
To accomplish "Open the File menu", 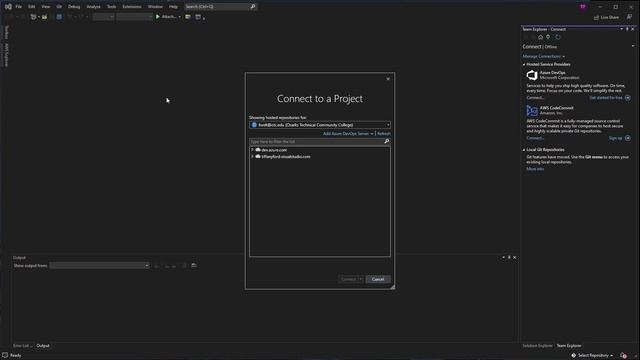I will pyautogui.click(x=18, y=7).
